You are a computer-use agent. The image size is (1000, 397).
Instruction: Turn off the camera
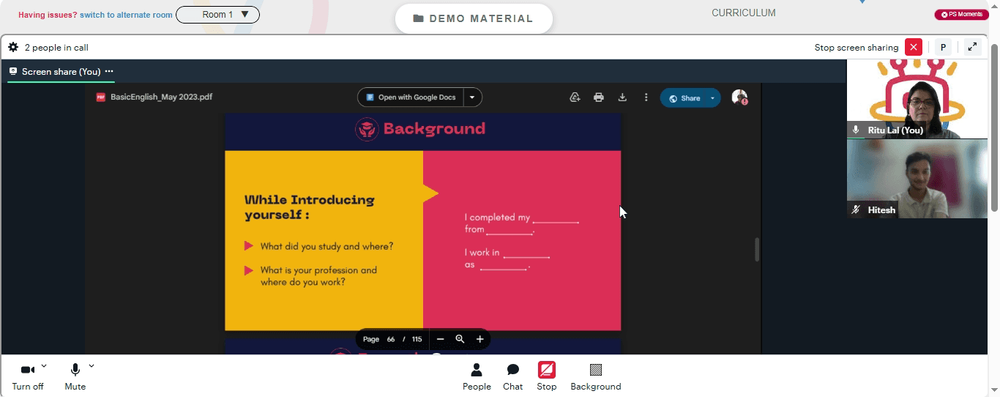27,377
